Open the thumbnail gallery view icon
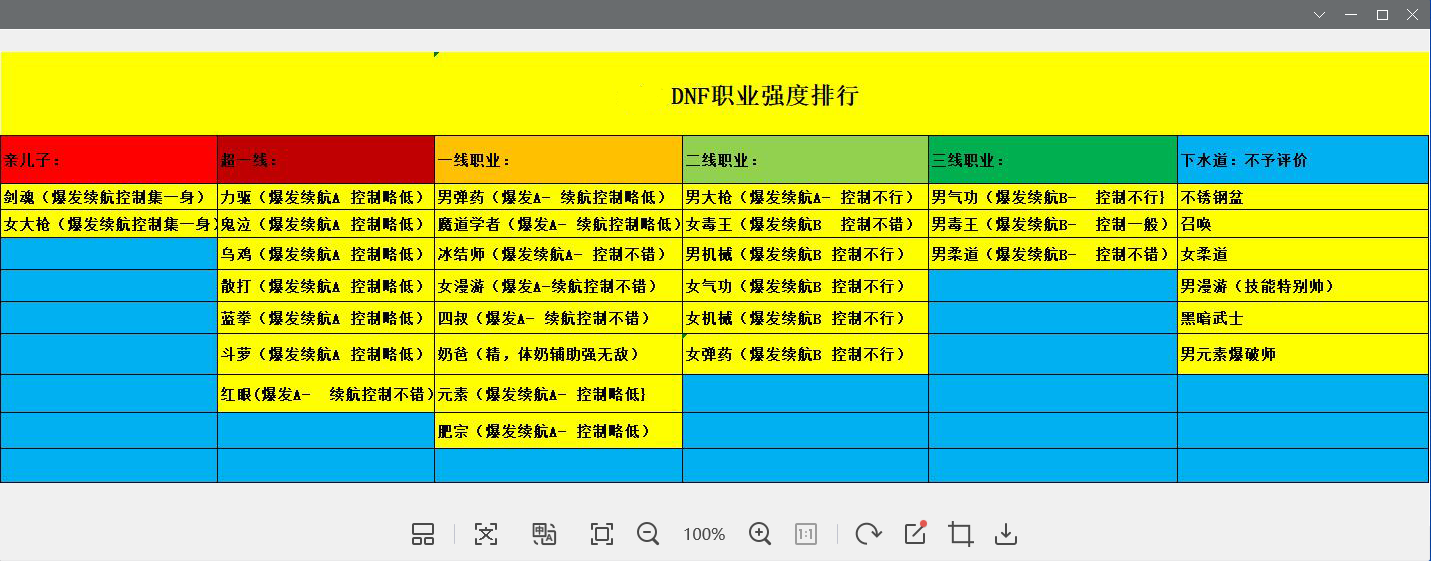Screen dimensions: 1431x561 423,534
